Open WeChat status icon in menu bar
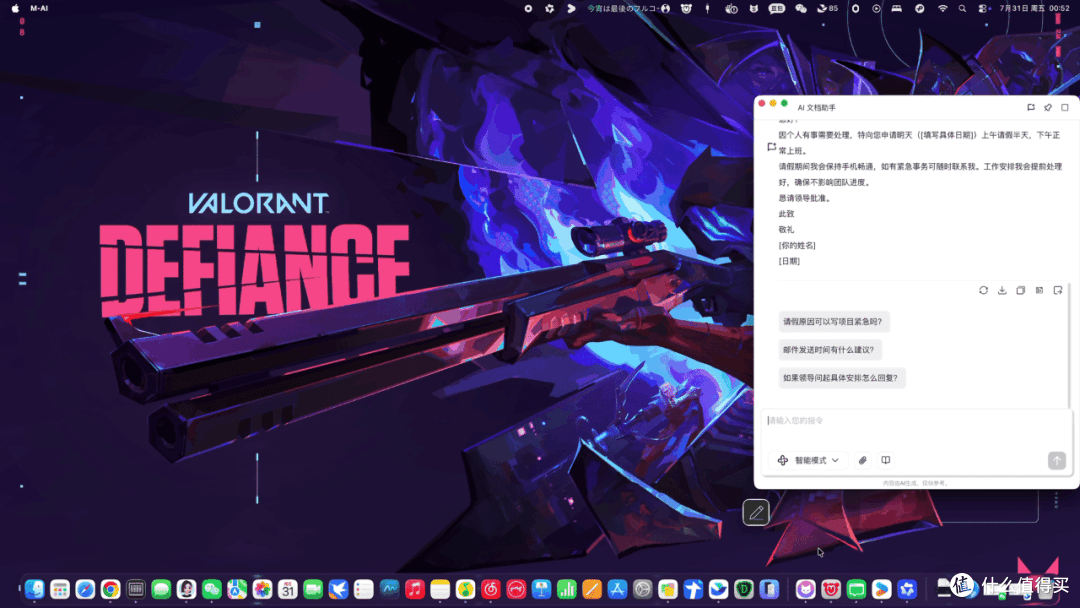The width and height of the screenshot is (1080, 608). pyautogui.click(x=800, y=8)
